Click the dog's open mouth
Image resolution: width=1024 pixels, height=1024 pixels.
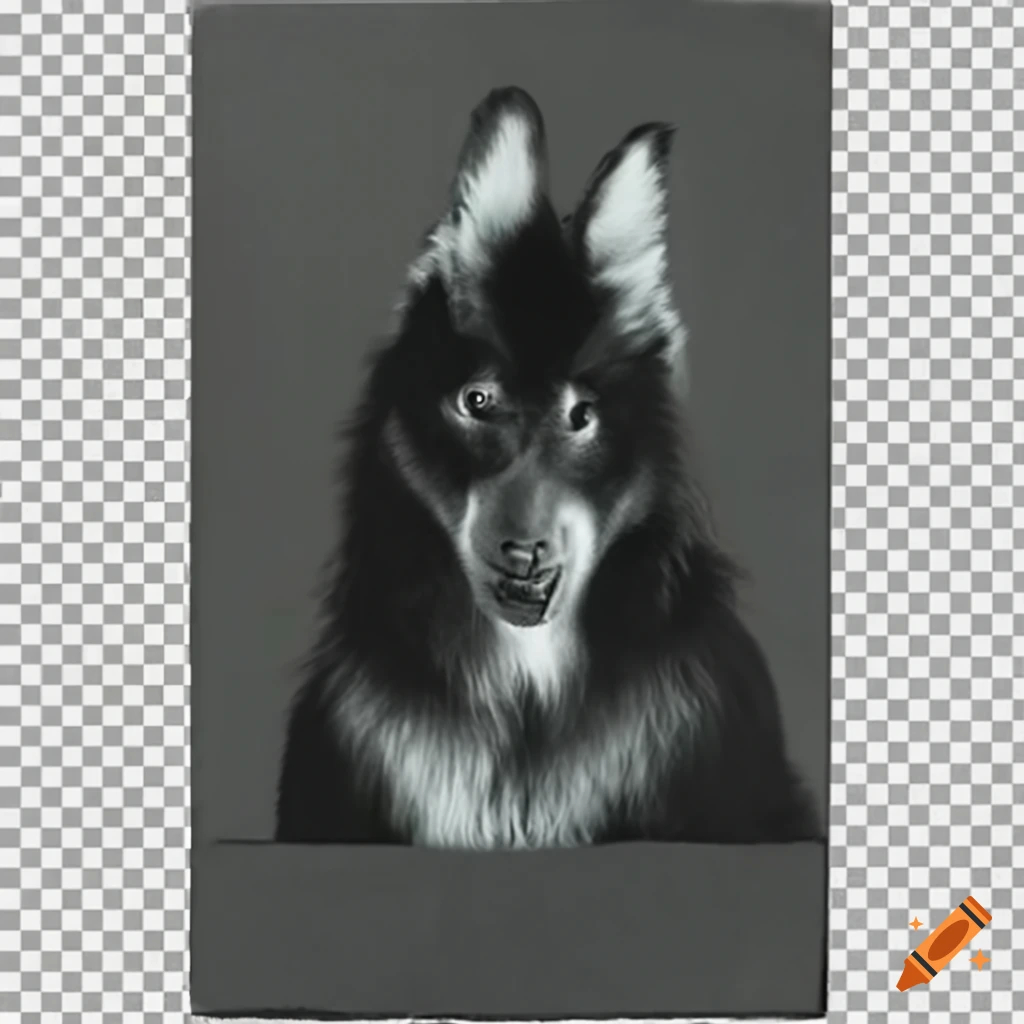527,589
